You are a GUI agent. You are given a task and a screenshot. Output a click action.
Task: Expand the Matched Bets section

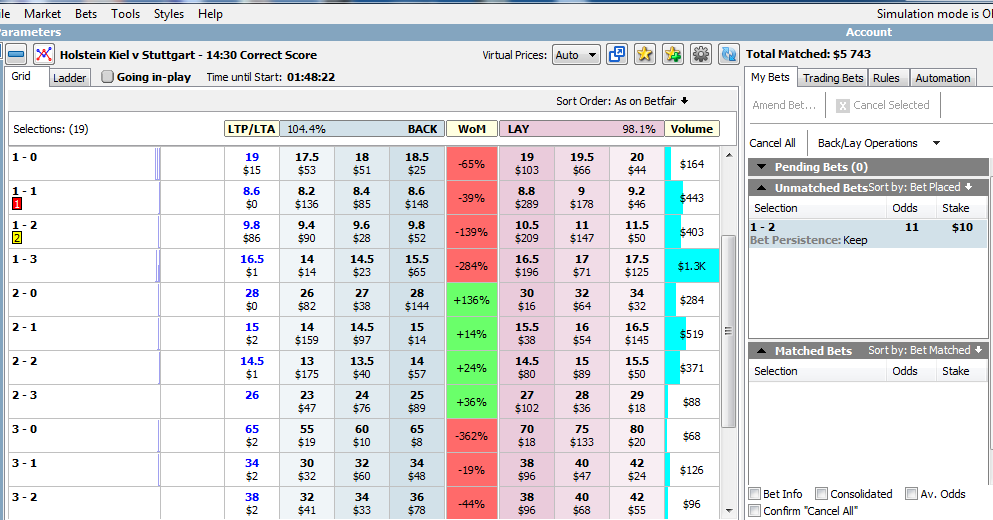[762, 350]
